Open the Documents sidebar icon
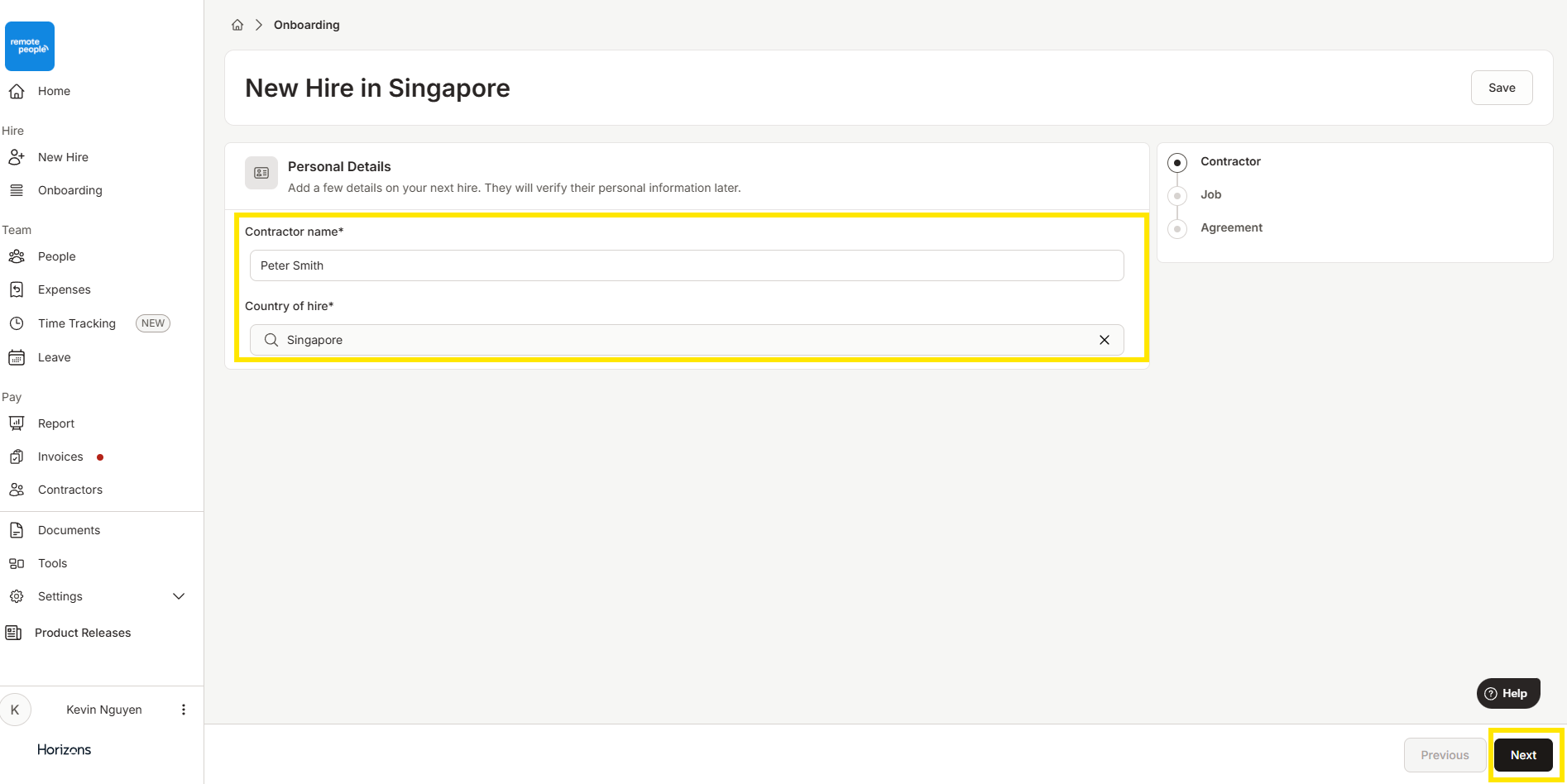The image size is (1567, 784). [x=17, y=530]
